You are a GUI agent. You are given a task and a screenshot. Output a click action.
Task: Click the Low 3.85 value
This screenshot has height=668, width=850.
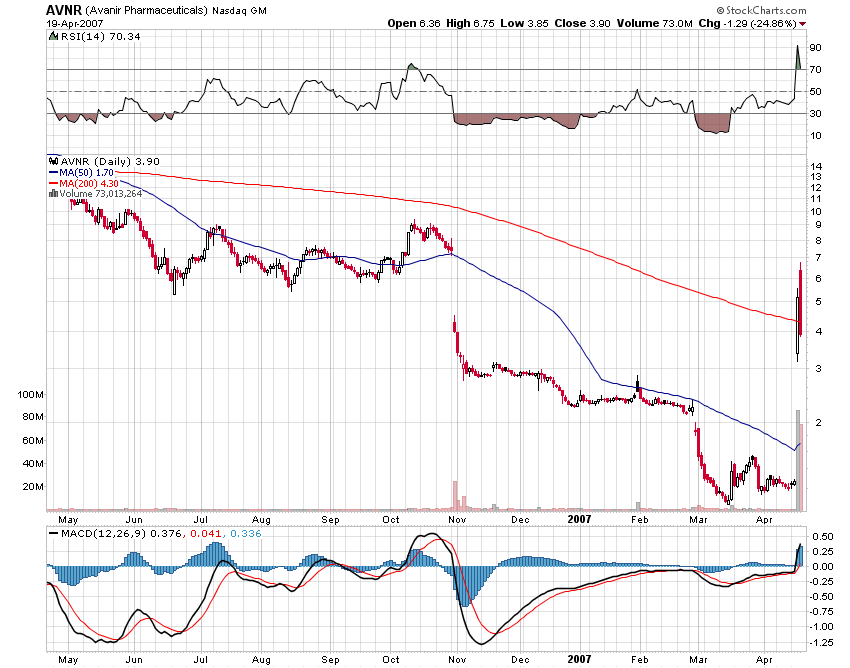click(x=524, y=23)
